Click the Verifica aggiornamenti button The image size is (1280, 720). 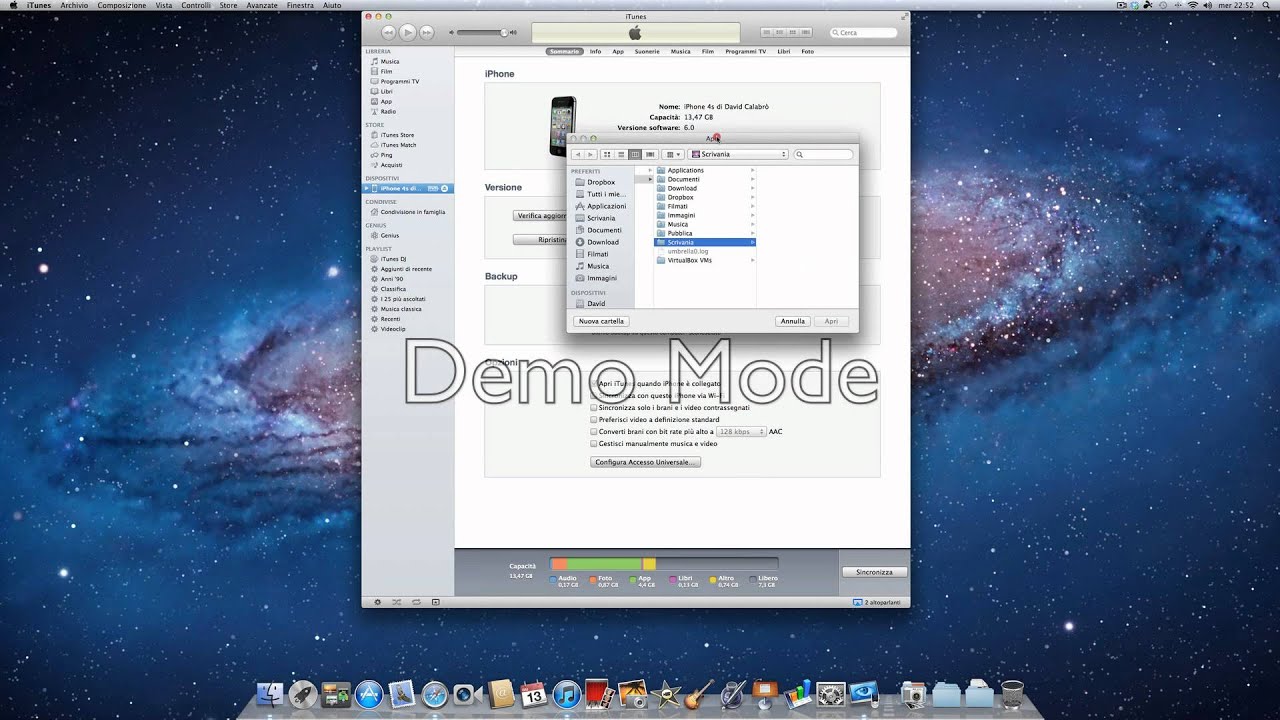(x=541, y=216)
